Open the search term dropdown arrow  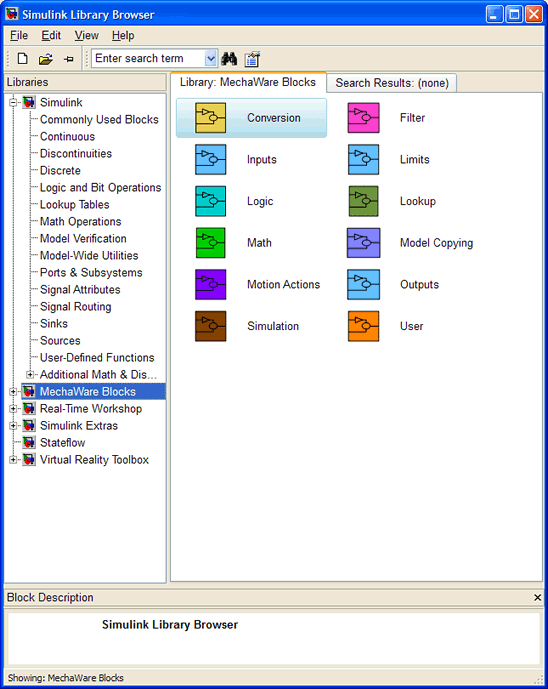211,58
